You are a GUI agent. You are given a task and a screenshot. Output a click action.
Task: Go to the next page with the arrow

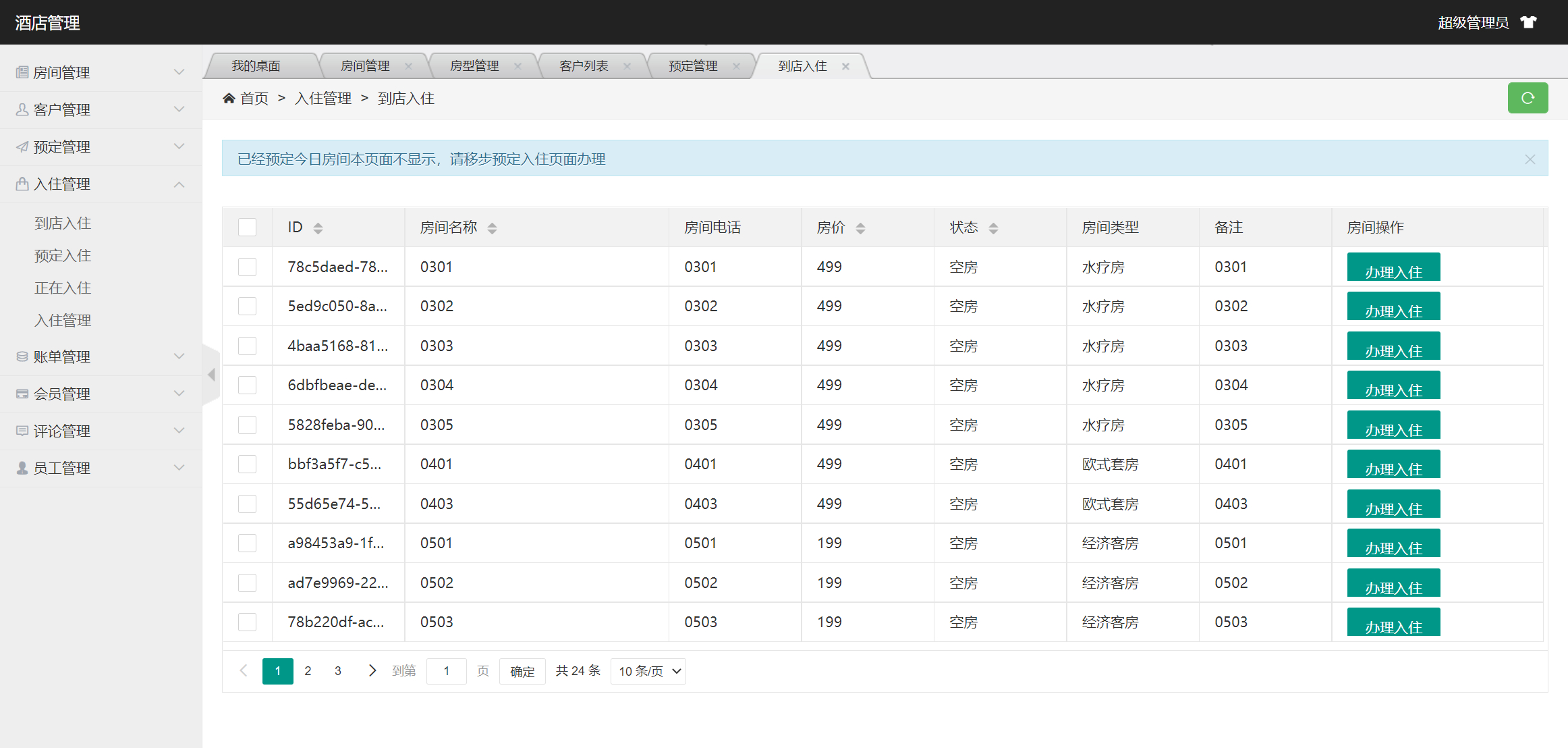coord(372,670)
